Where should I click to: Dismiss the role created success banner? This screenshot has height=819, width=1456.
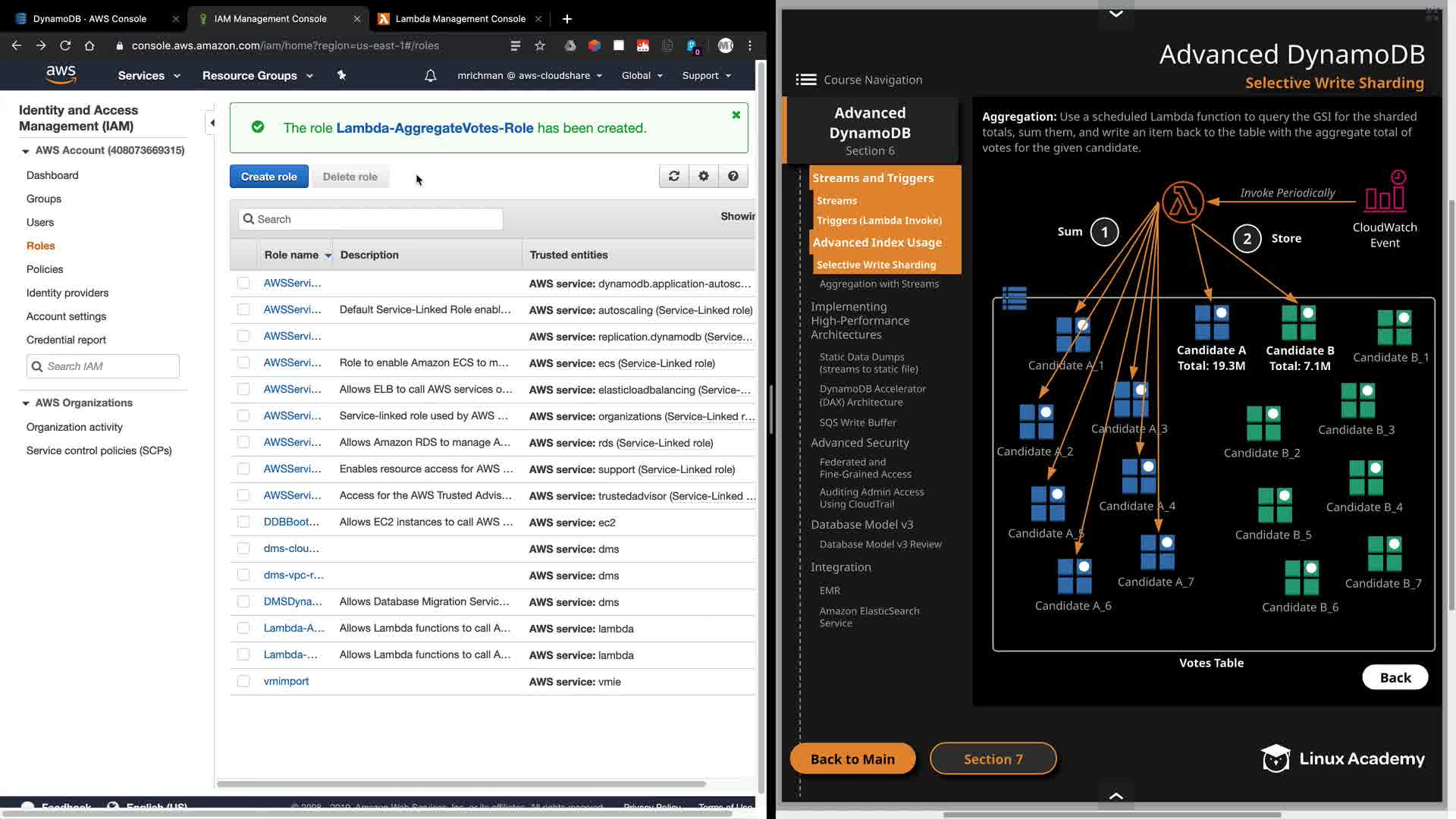736,115
